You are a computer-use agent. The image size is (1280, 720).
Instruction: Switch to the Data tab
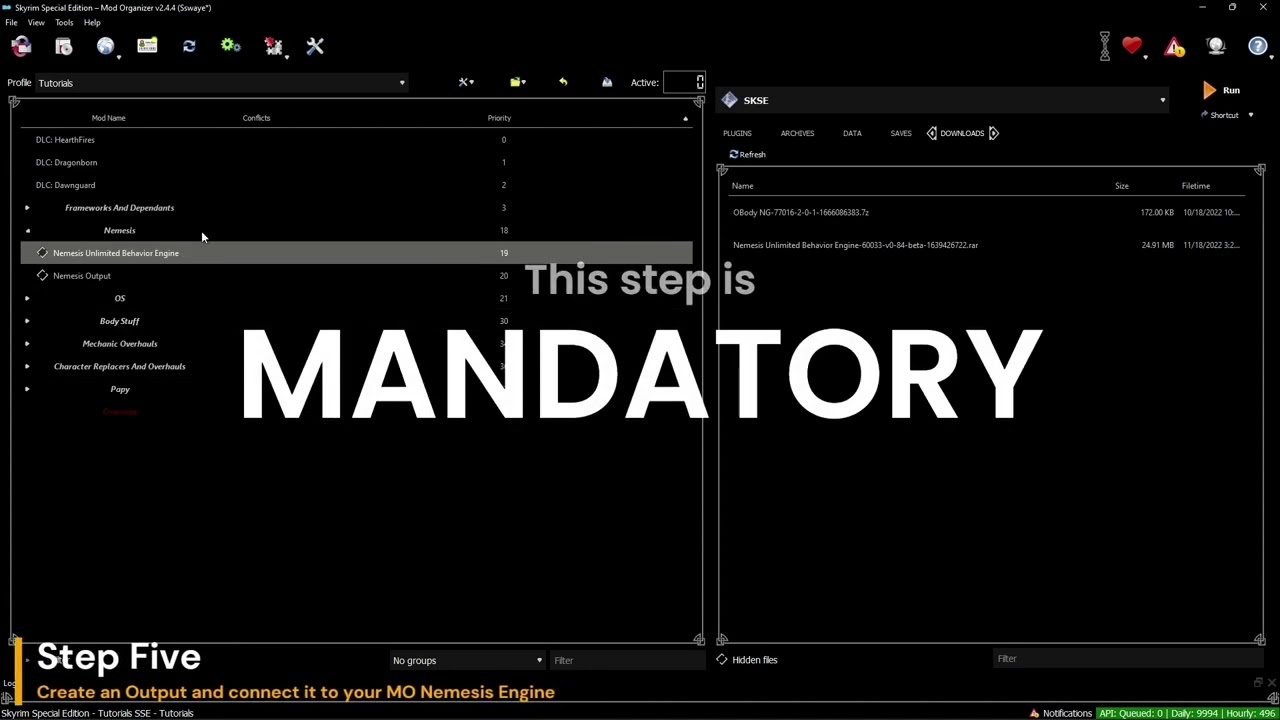pyautogui.click(x=852, y=133)
